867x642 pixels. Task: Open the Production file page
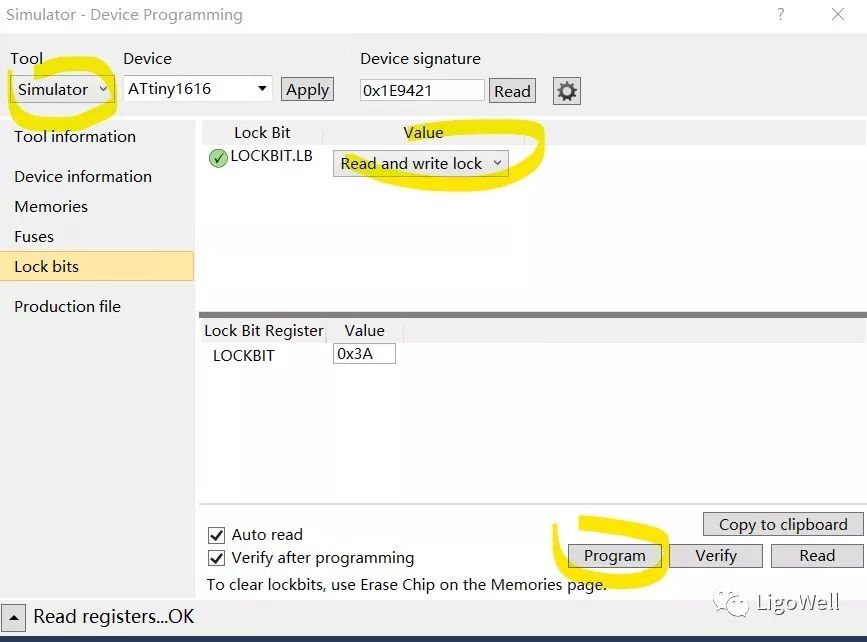pos(67,306)
